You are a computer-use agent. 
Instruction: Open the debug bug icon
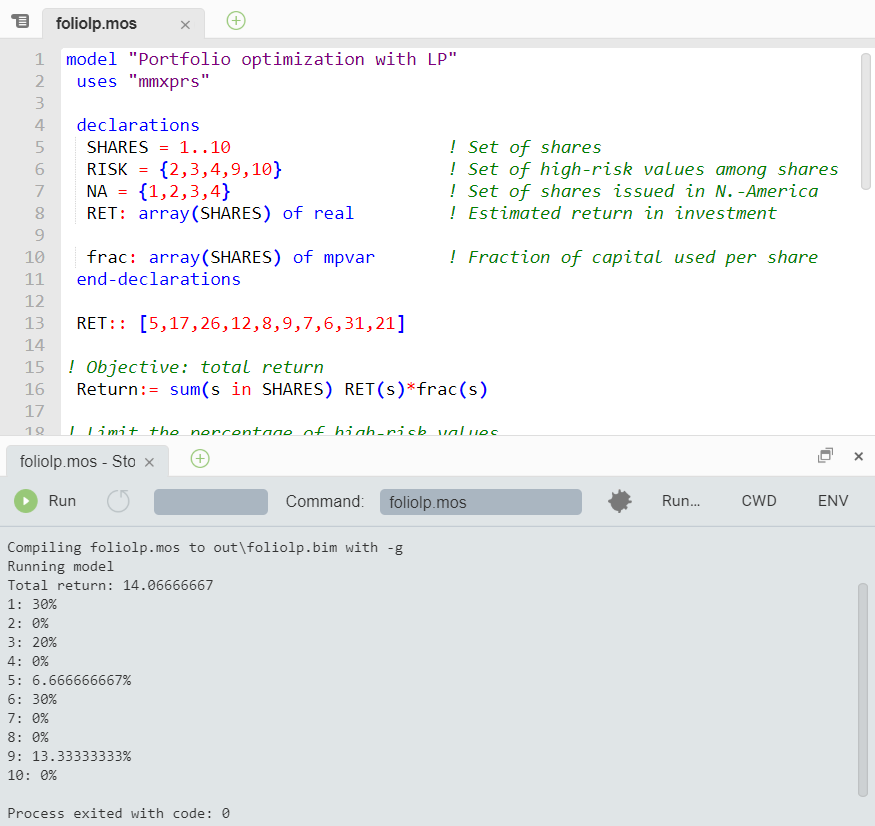619,501
